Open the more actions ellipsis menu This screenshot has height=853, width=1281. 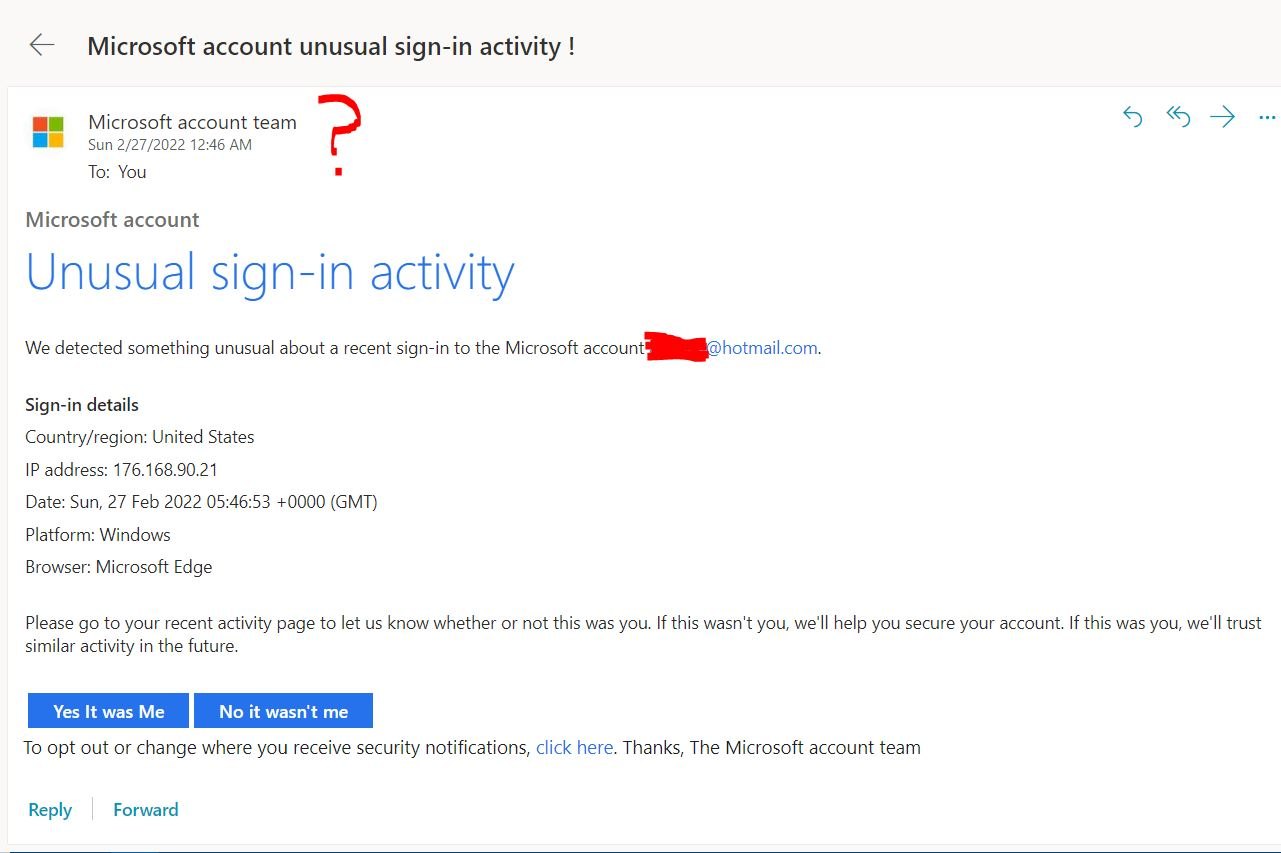(x=1267, y=118)
